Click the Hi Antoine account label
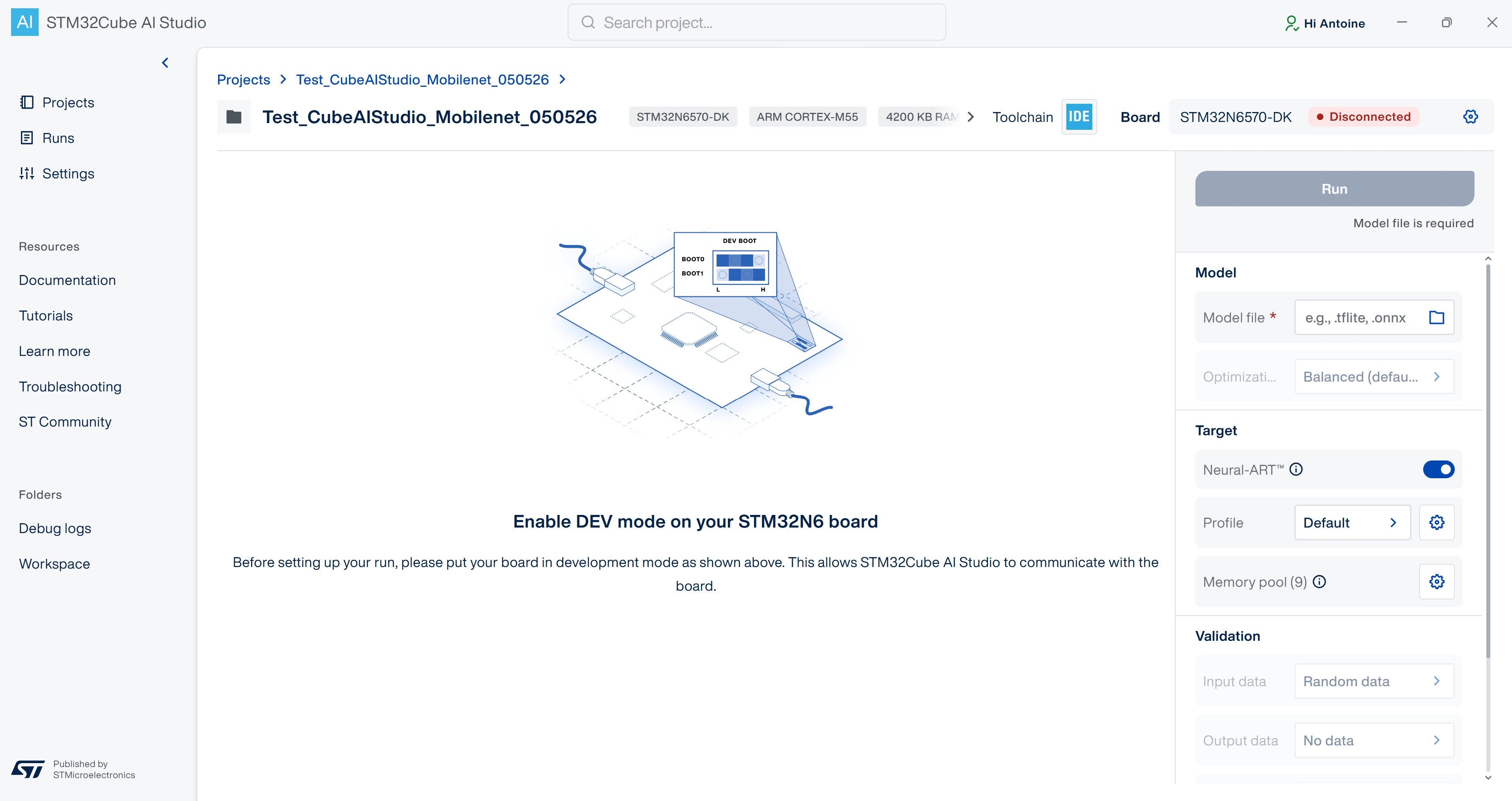 1334,23
